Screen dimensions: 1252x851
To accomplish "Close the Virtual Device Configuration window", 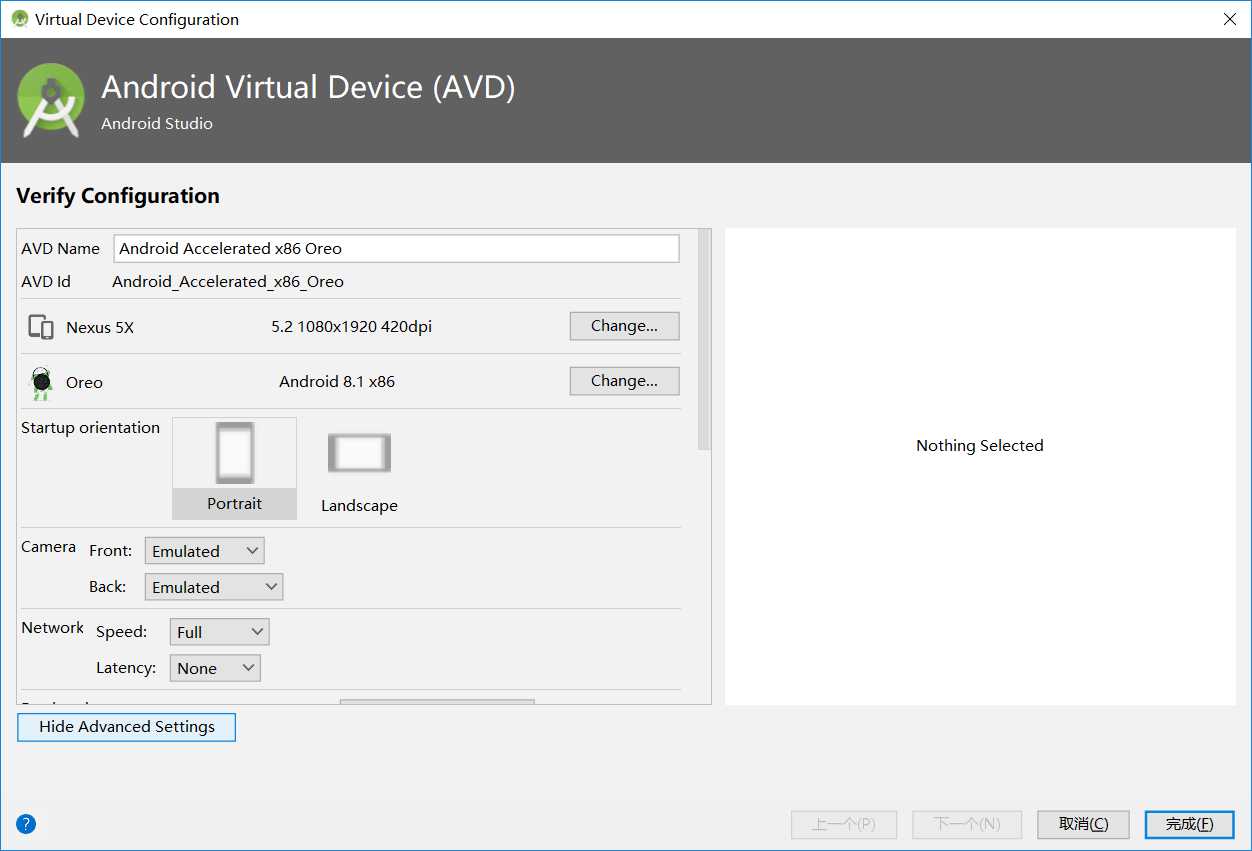I will (x=1229, y=19).
